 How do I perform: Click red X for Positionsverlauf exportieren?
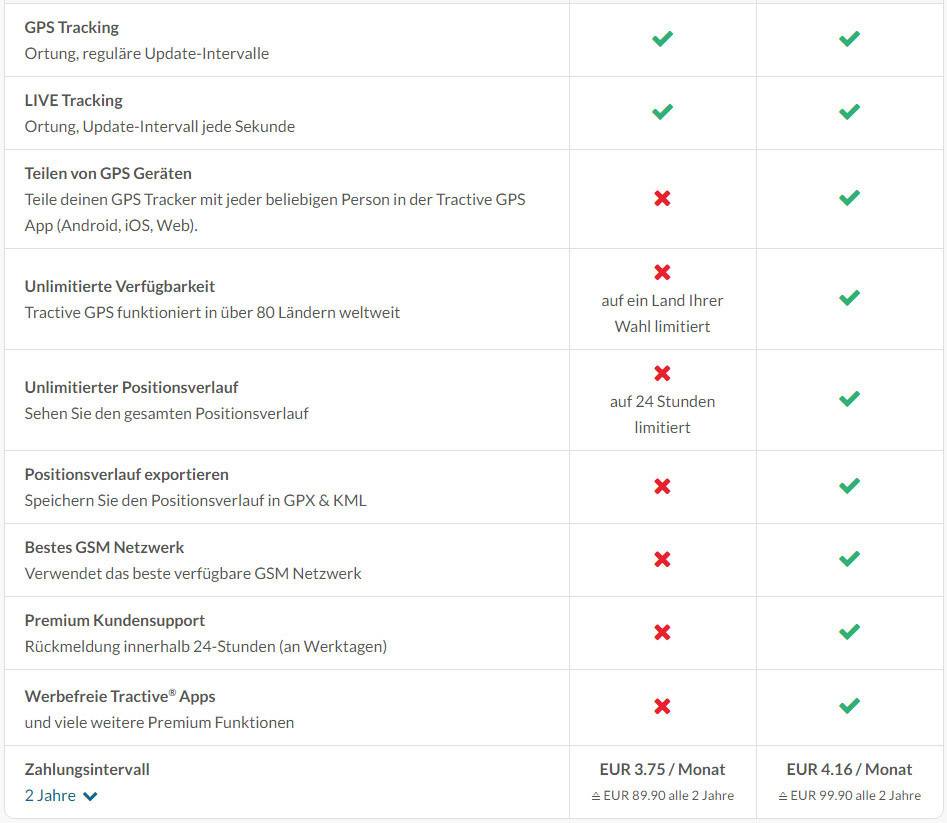coord(662,486)
